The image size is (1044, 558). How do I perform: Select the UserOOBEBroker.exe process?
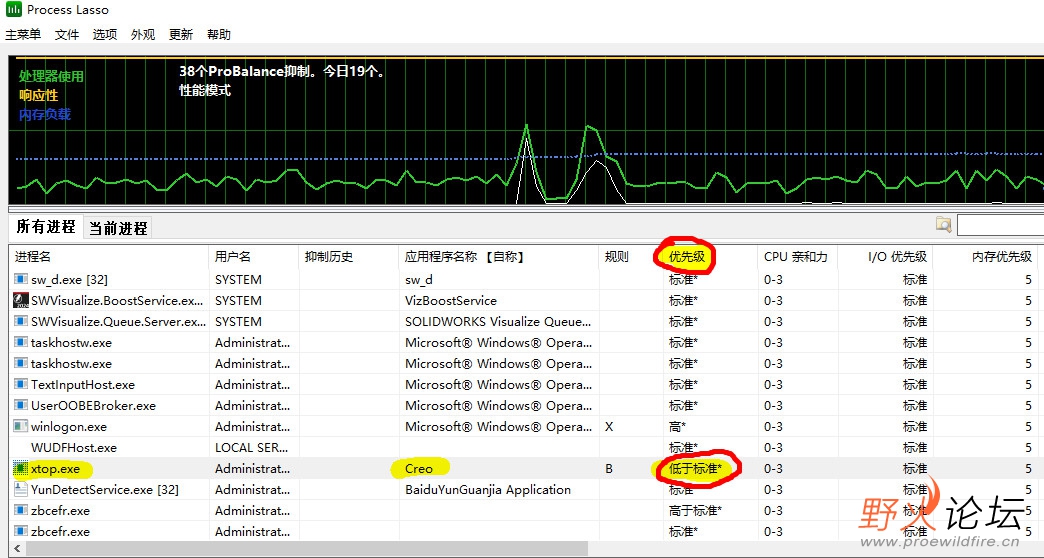(x=93, y=406)
